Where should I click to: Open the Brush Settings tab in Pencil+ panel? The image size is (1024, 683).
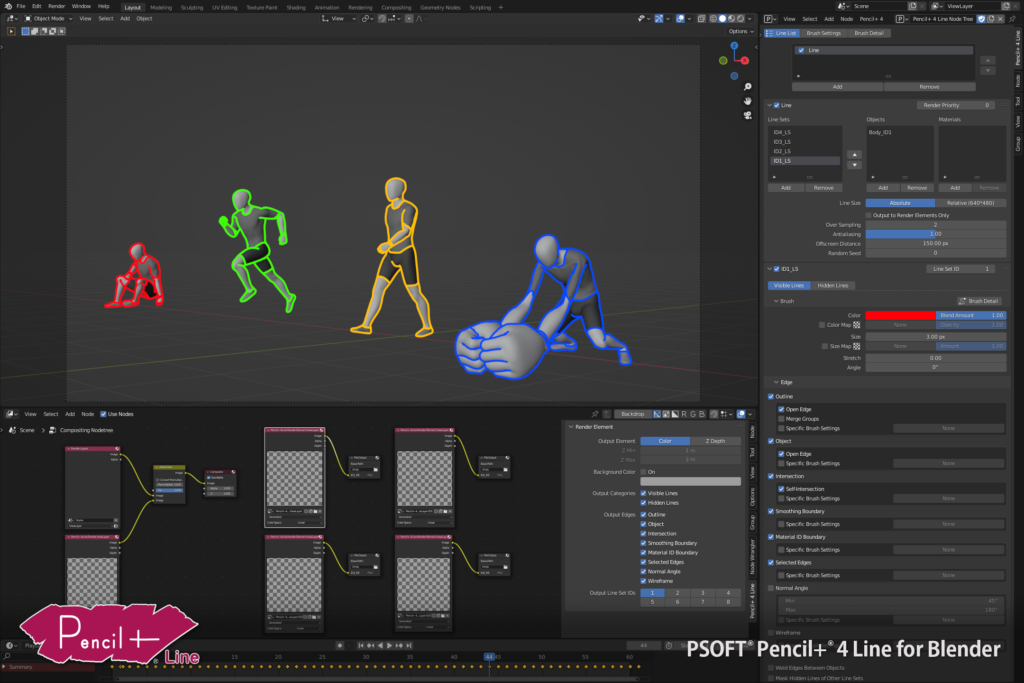coord(824,33)
